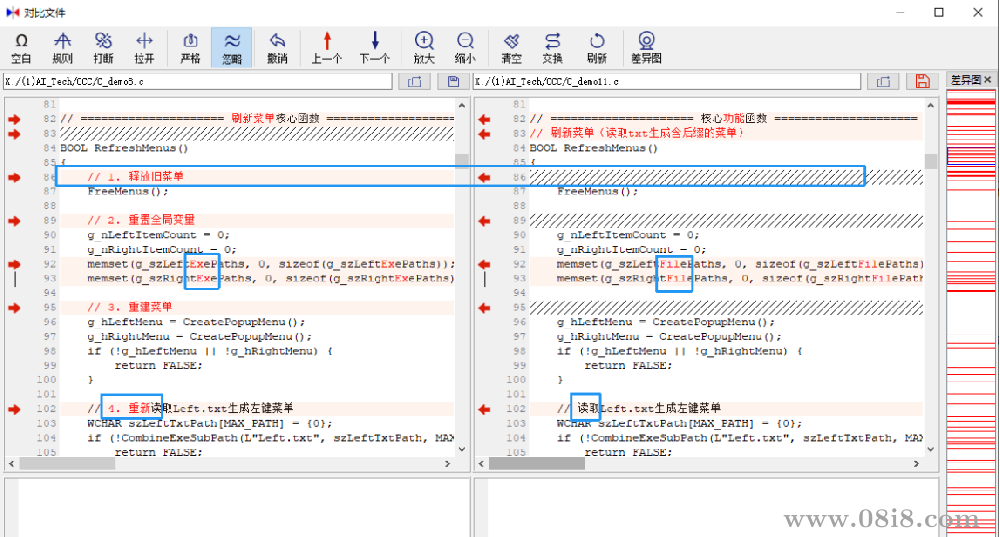Viewport: 1000px width, 537px height.
Task: Toggle the highlighted 忽略 (ignore) mode
Action: point(231,47)
